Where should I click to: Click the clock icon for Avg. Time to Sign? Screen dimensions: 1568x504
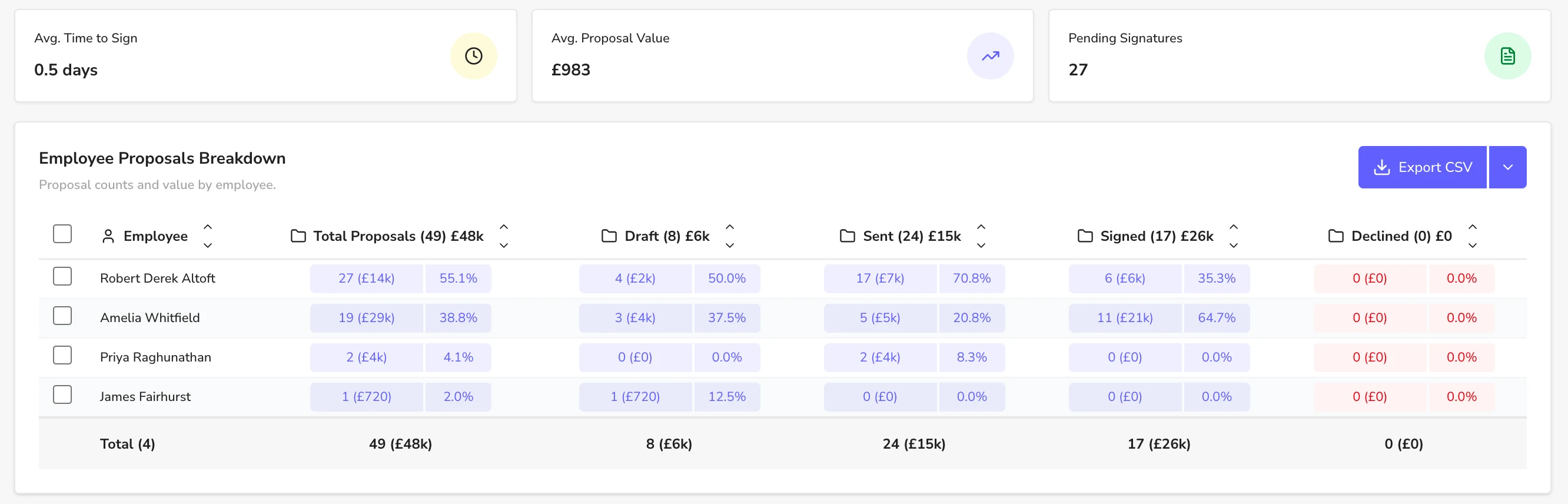click(x=474, y=56)
